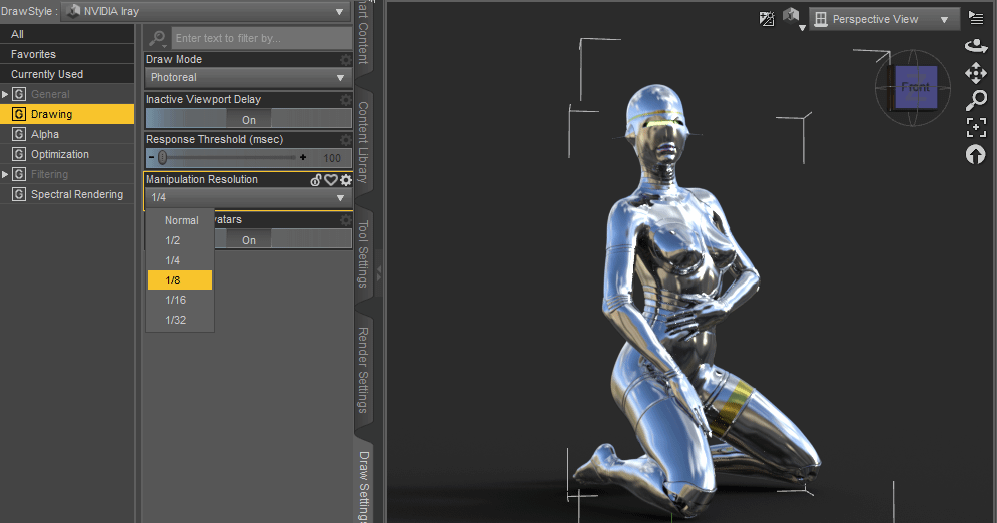Open the Draw Mode gear settings

[345, 59]
